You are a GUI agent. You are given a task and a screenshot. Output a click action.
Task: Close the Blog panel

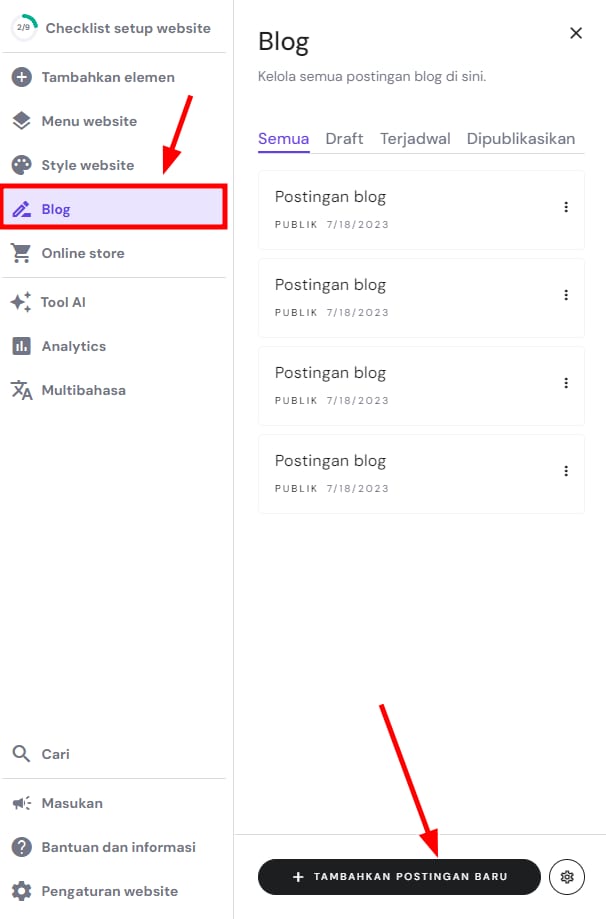pyautogui.click(x=576, y=33)
